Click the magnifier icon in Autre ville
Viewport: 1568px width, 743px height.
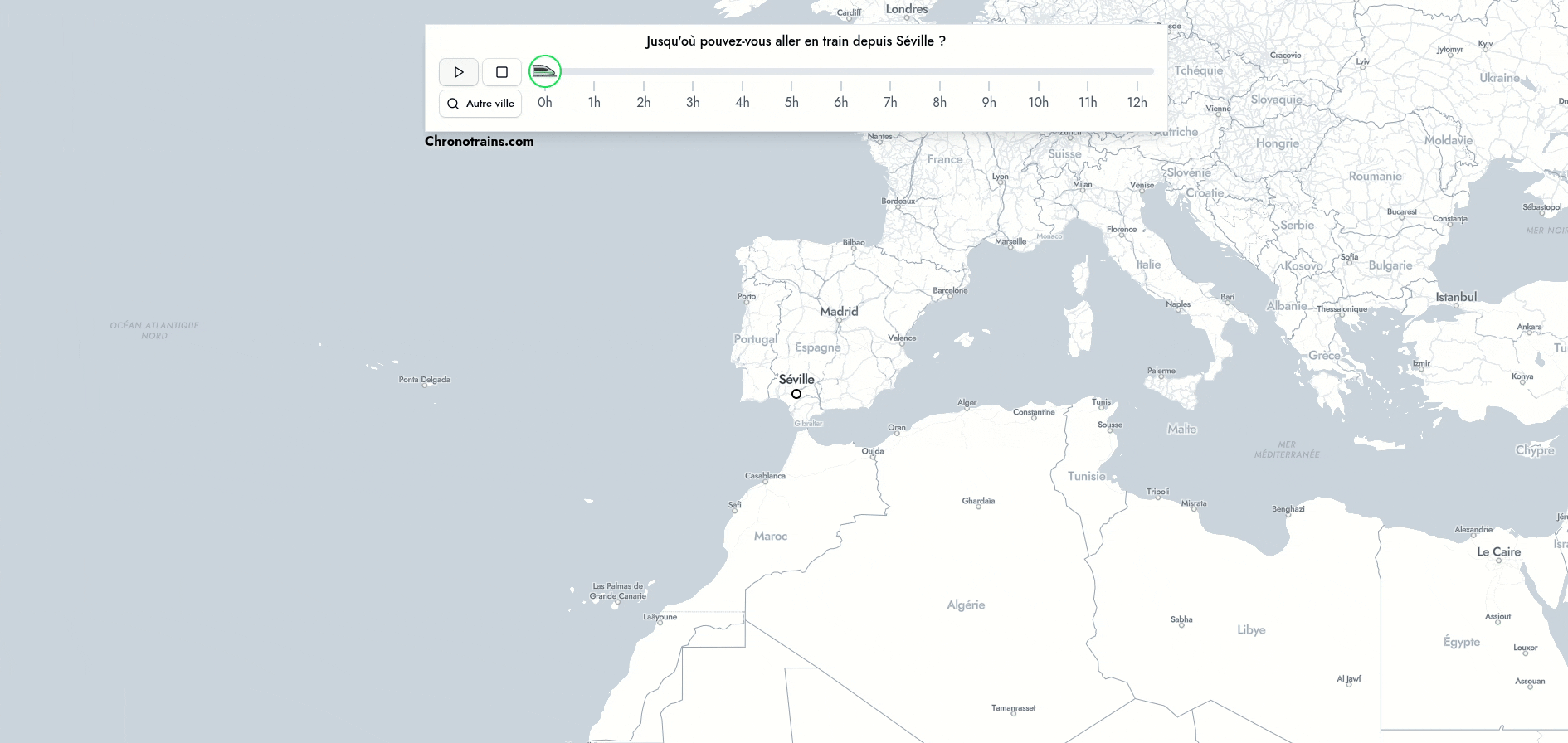453,104
